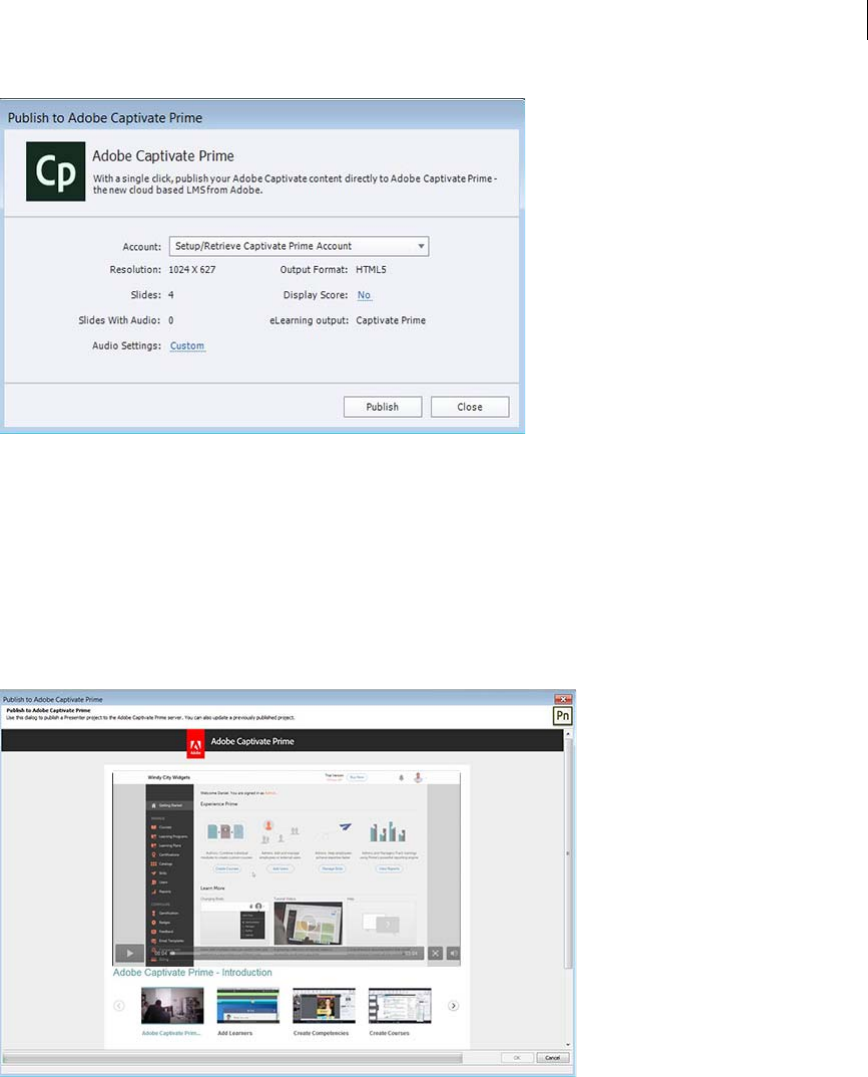Viewport: 868px width, 1077px height.
Task: Open the Account dropdown list
Action: 299,246
